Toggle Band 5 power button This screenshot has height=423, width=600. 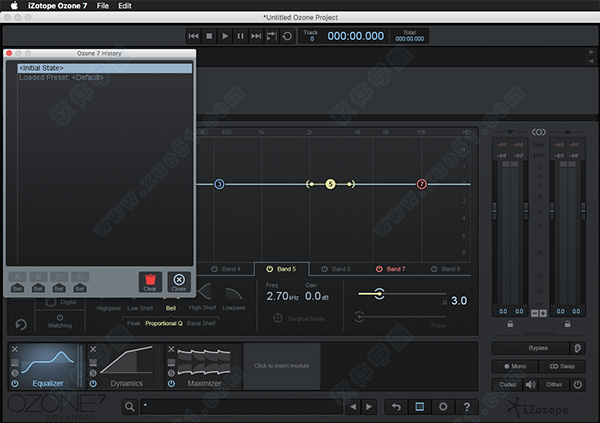269,269
